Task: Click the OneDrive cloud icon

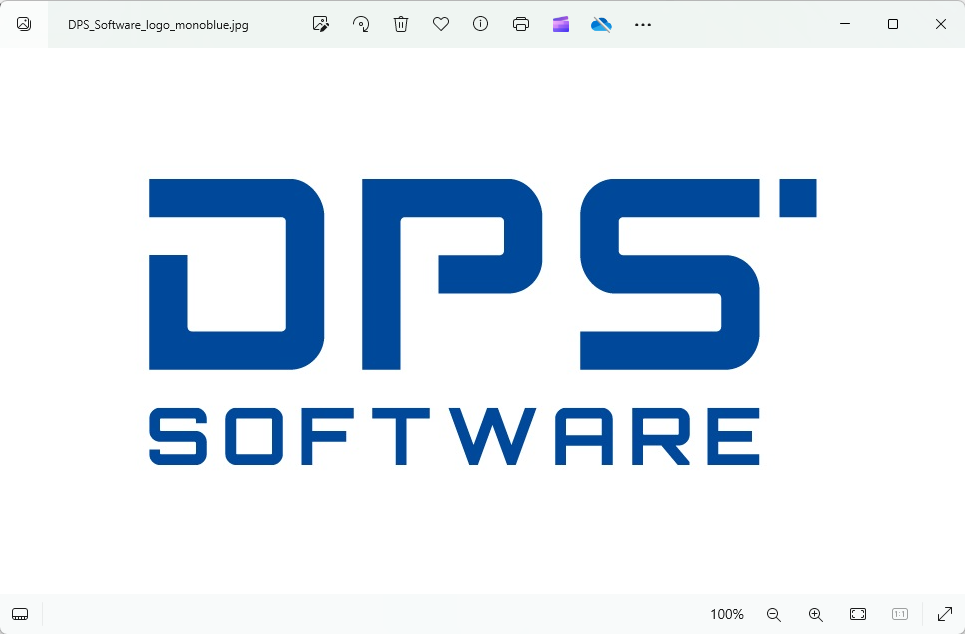Action: coord(601,24)
